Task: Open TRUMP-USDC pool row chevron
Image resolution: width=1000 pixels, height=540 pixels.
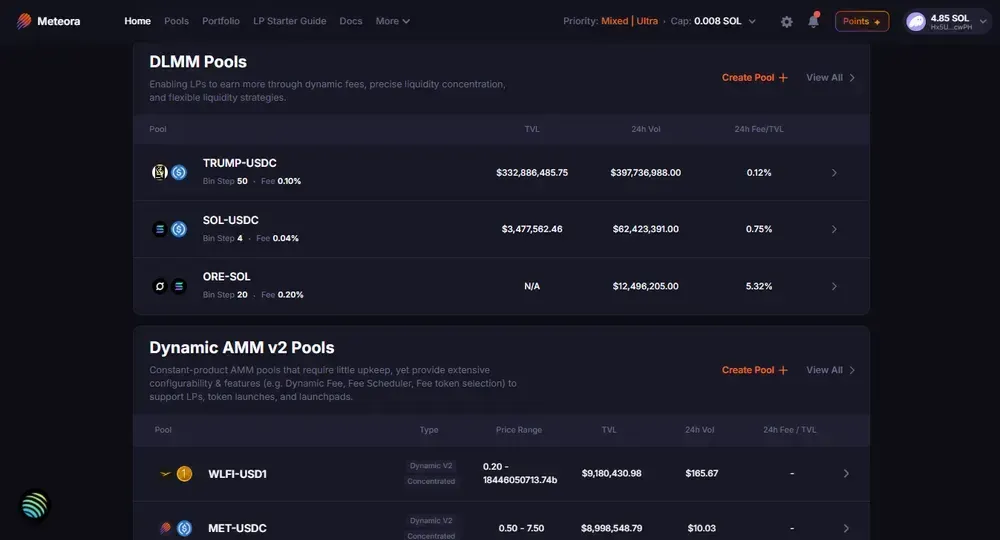Action: (834, 173)
